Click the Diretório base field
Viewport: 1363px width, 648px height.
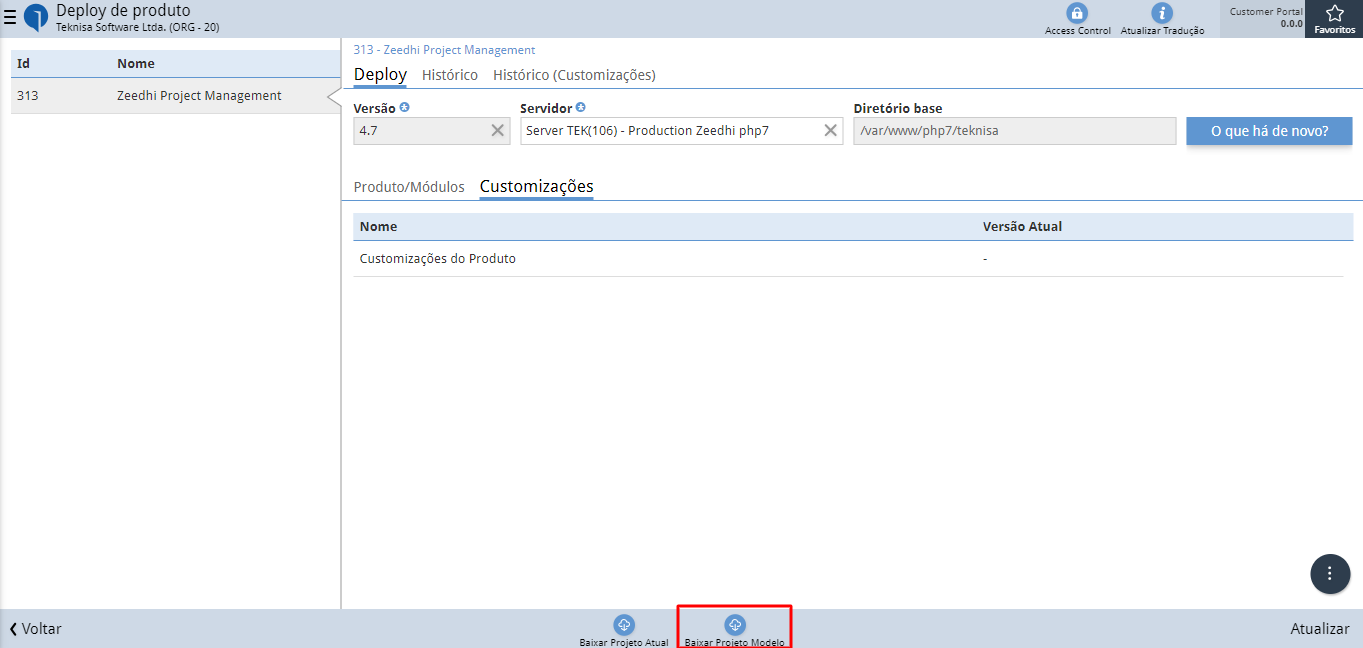(x=1014, y=131)
